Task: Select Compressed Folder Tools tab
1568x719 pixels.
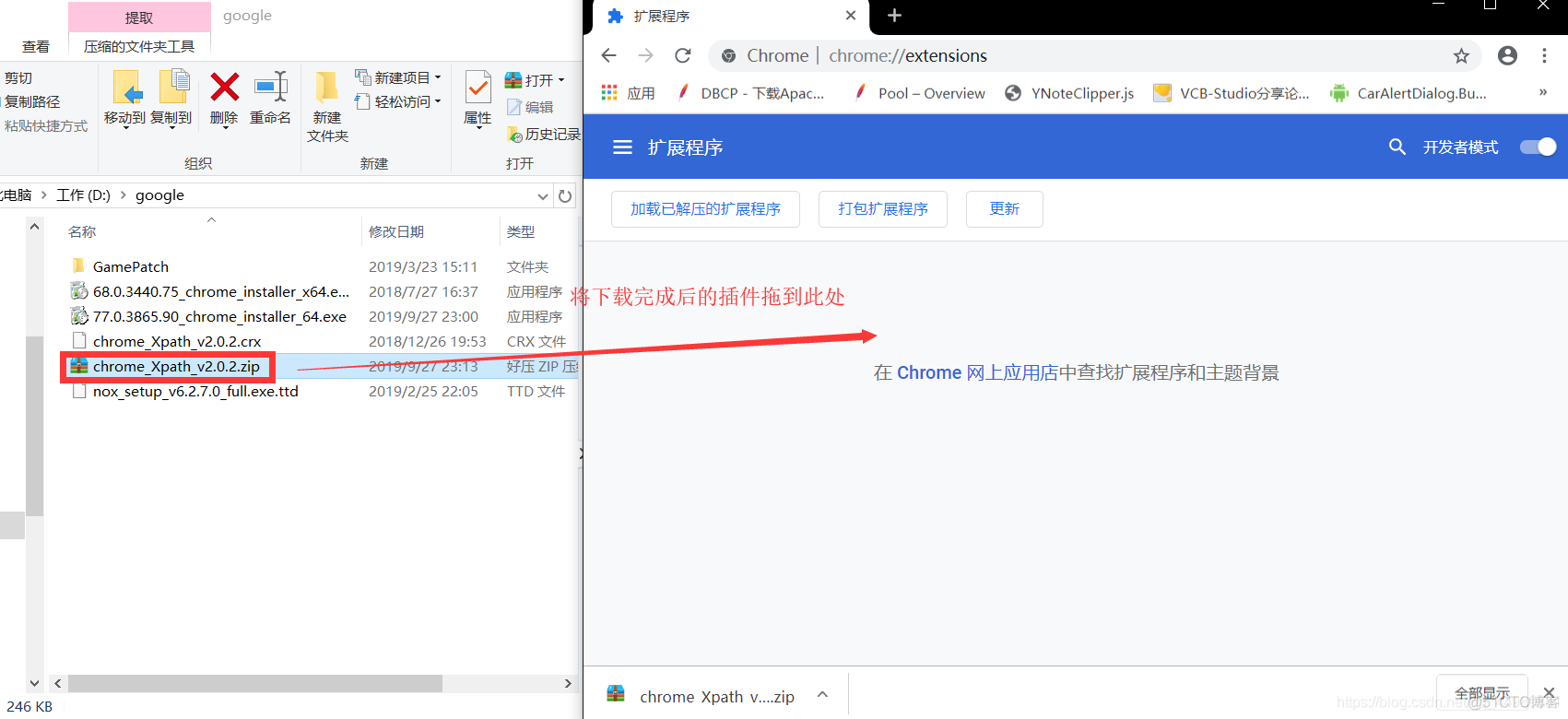Action: 139,46
